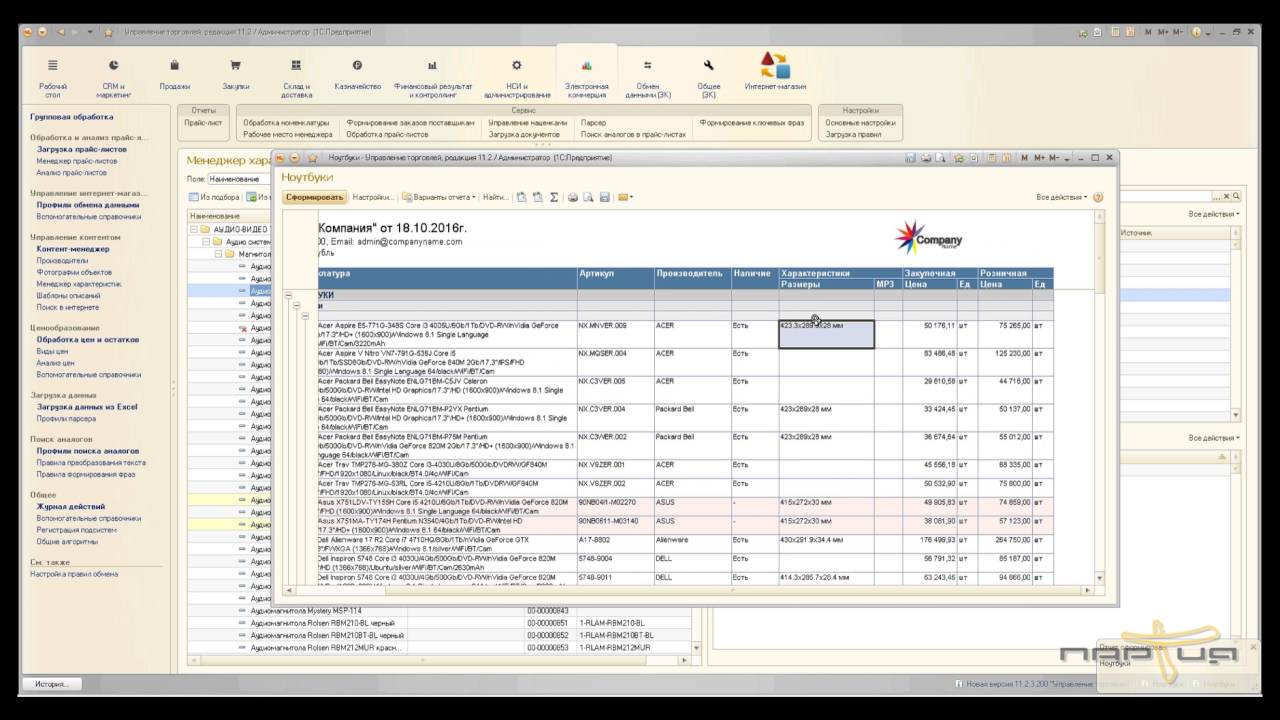Open the Электронная коммерция section
The height and width of the screenshot is (720, 1280).
(586, 76)
